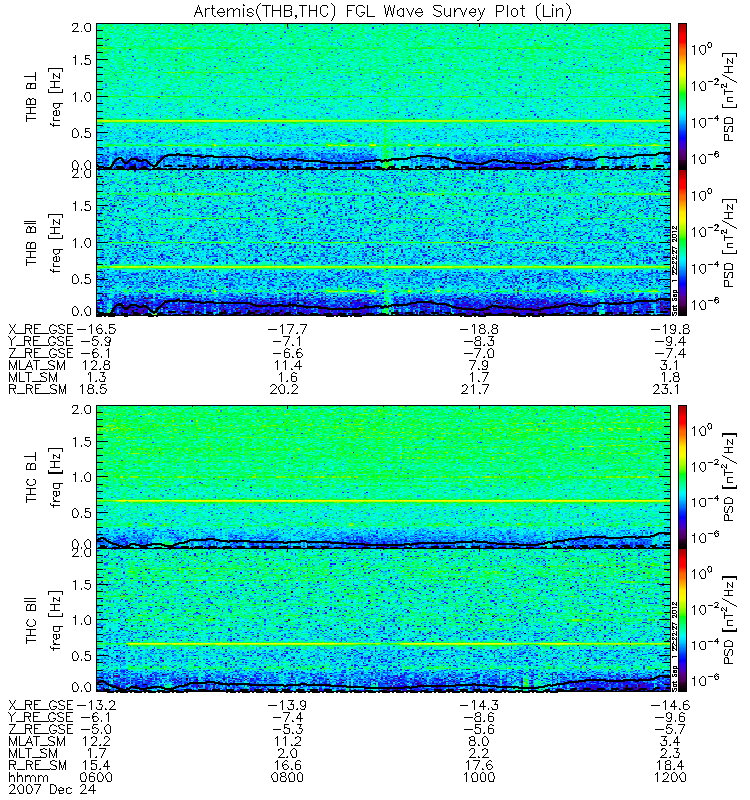This screenshot has height=800, width=750.
Task: Click the color bar beside the THB B⊥ panel
Action: pyautogui.click(x=682, y=96)
